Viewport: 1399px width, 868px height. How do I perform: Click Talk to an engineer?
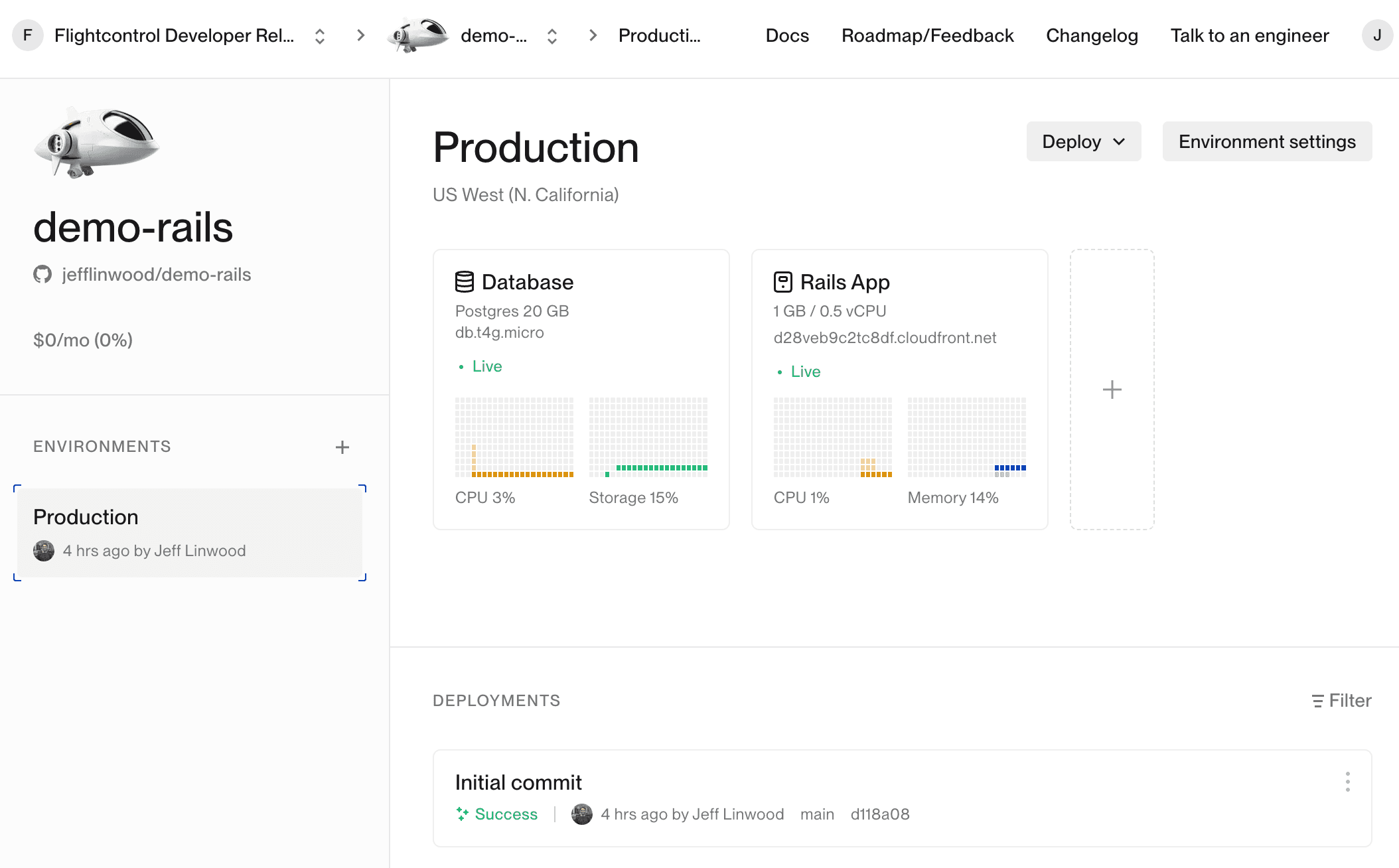pos(1250,35)
